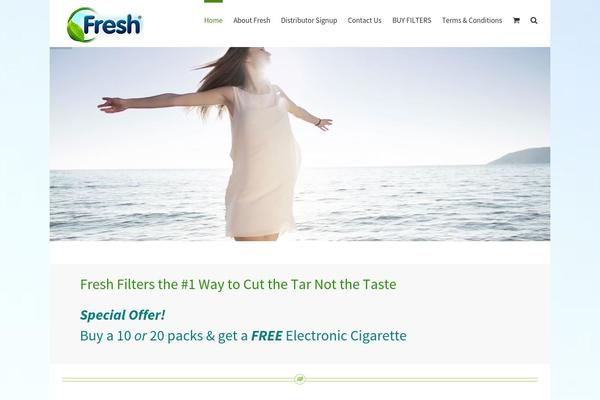Click the Fresh logo wordmark
Image resolution: width=600 pixels, height=400 pixels.
pos(112,25)
